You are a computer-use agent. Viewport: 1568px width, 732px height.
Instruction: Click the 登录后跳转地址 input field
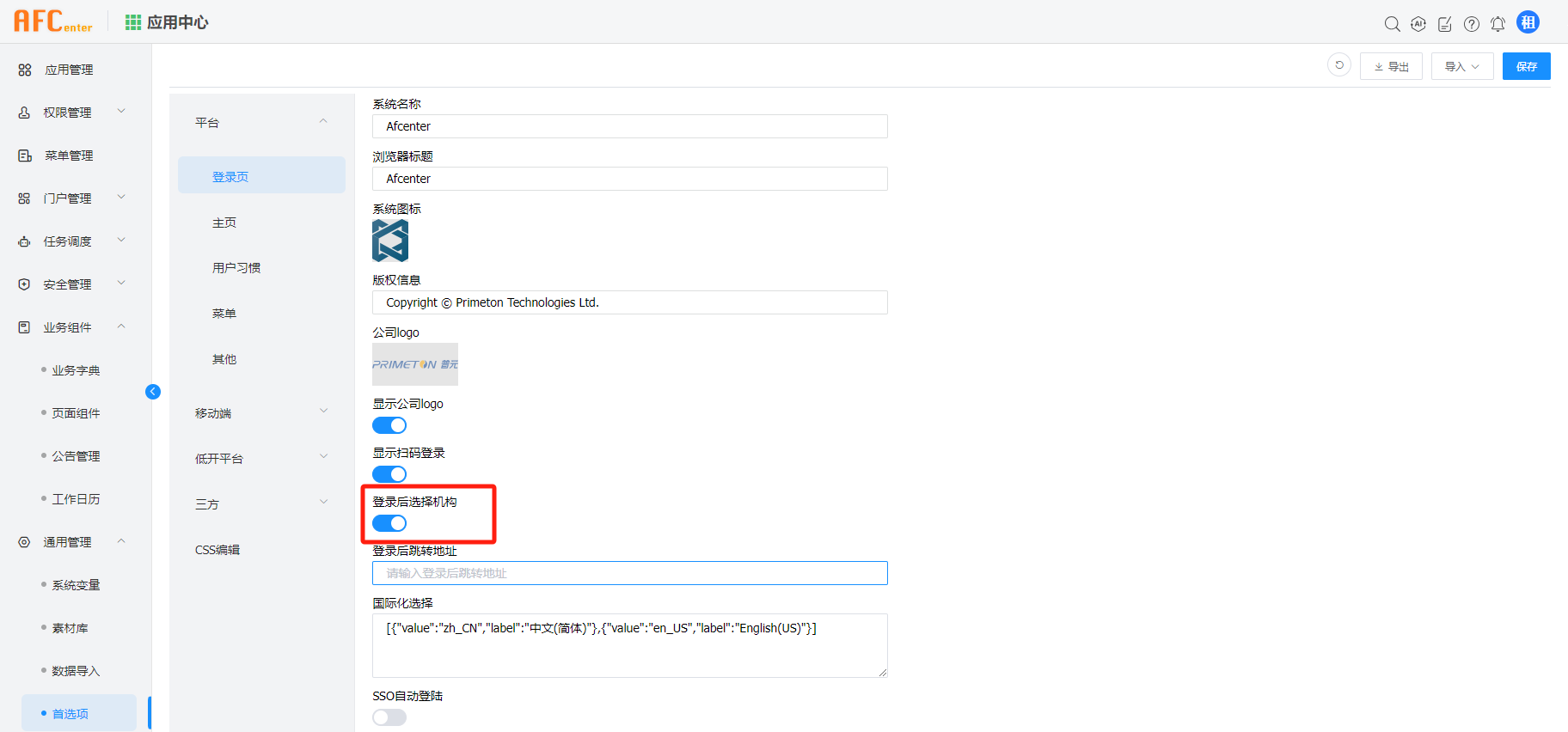pyautogui.click(x=629, y=573)
